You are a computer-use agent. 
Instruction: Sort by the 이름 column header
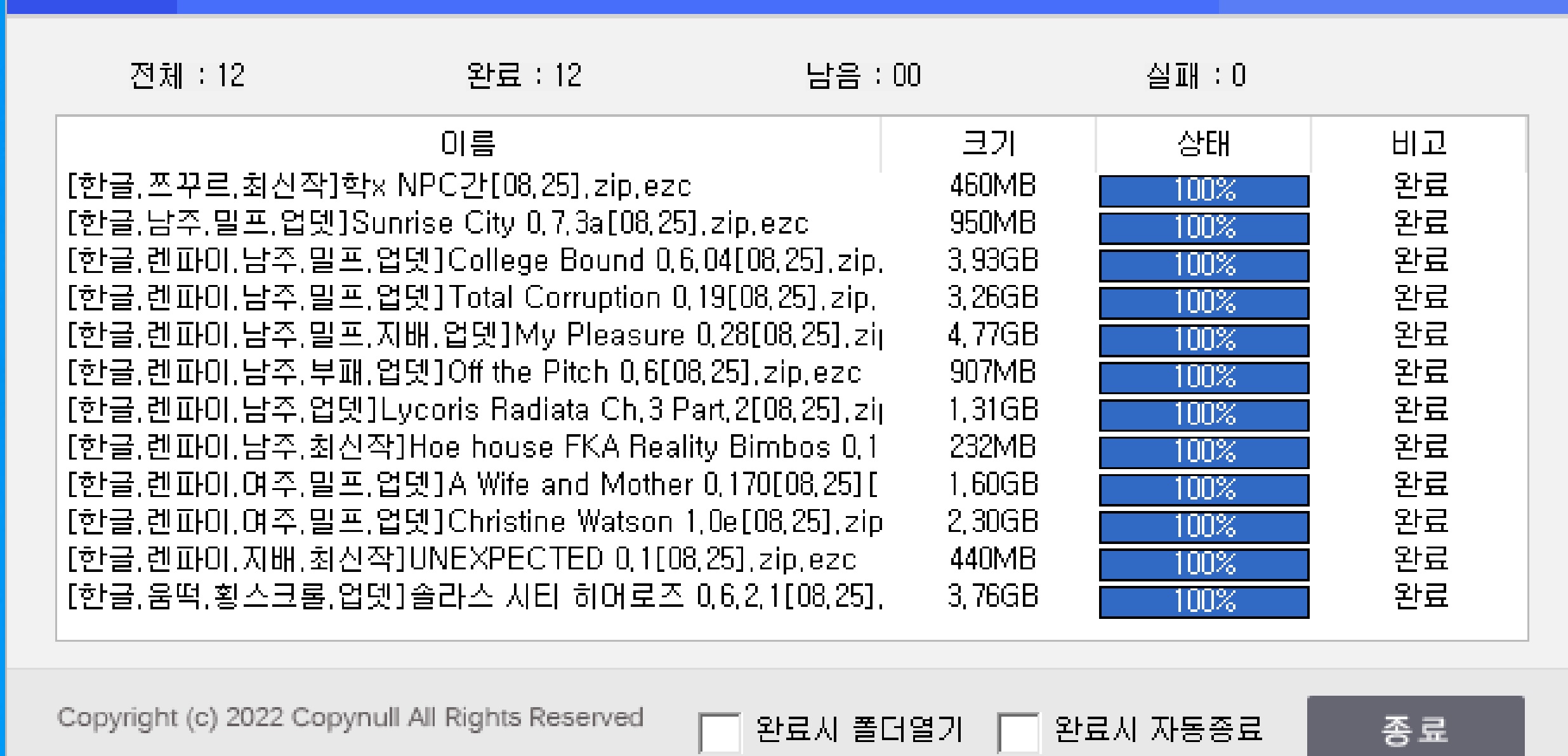468,143
